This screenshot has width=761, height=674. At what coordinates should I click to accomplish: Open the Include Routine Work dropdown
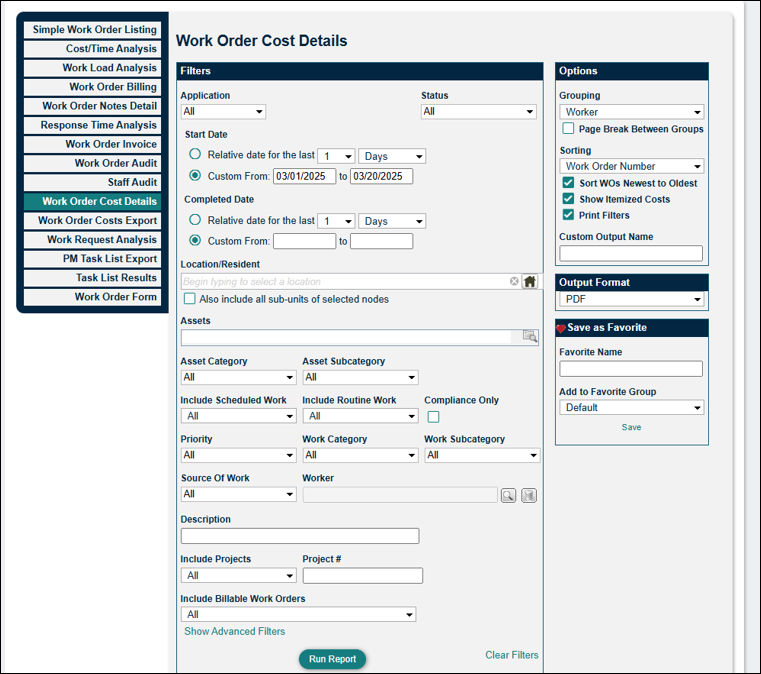point(360,416)
